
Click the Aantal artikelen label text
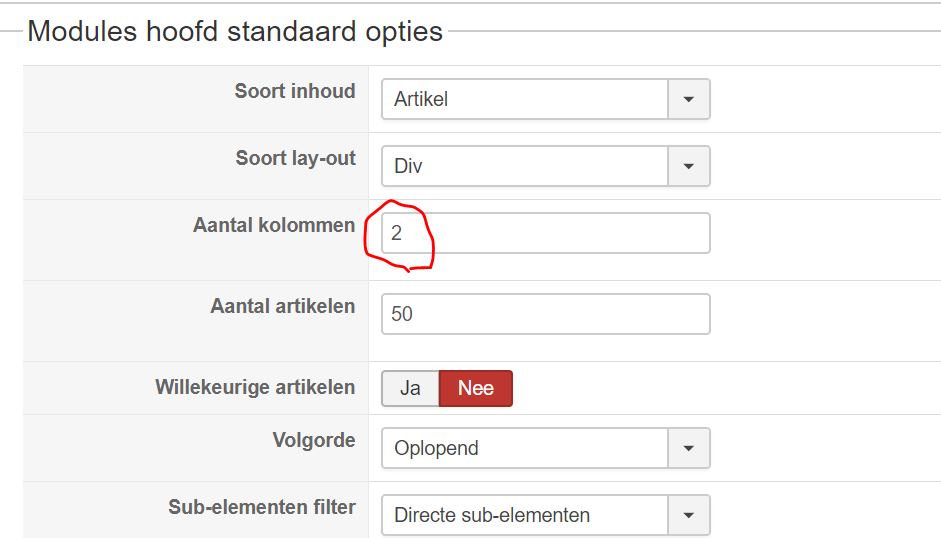click(x=283, y=306)
